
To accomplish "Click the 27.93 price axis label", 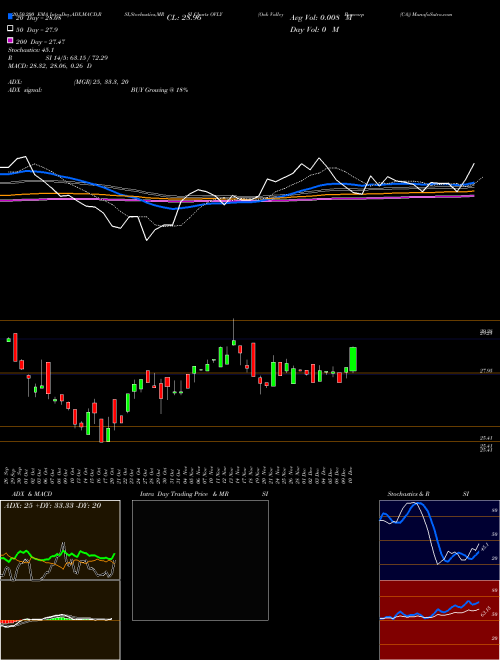I will click(486, 371).
